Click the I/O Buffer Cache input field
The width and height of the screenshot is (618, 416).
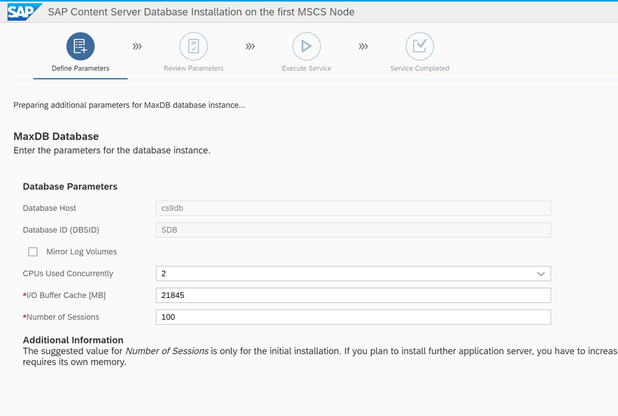[353, 295]
